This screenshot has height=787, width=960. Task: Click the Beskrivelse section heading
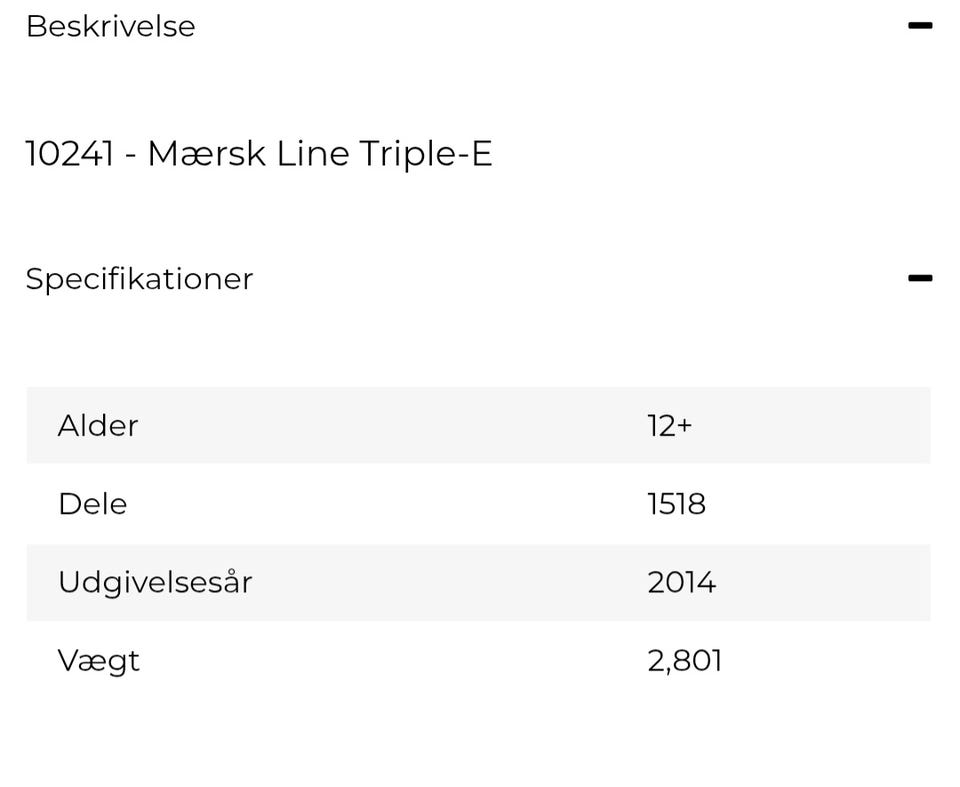coord(110,26)
